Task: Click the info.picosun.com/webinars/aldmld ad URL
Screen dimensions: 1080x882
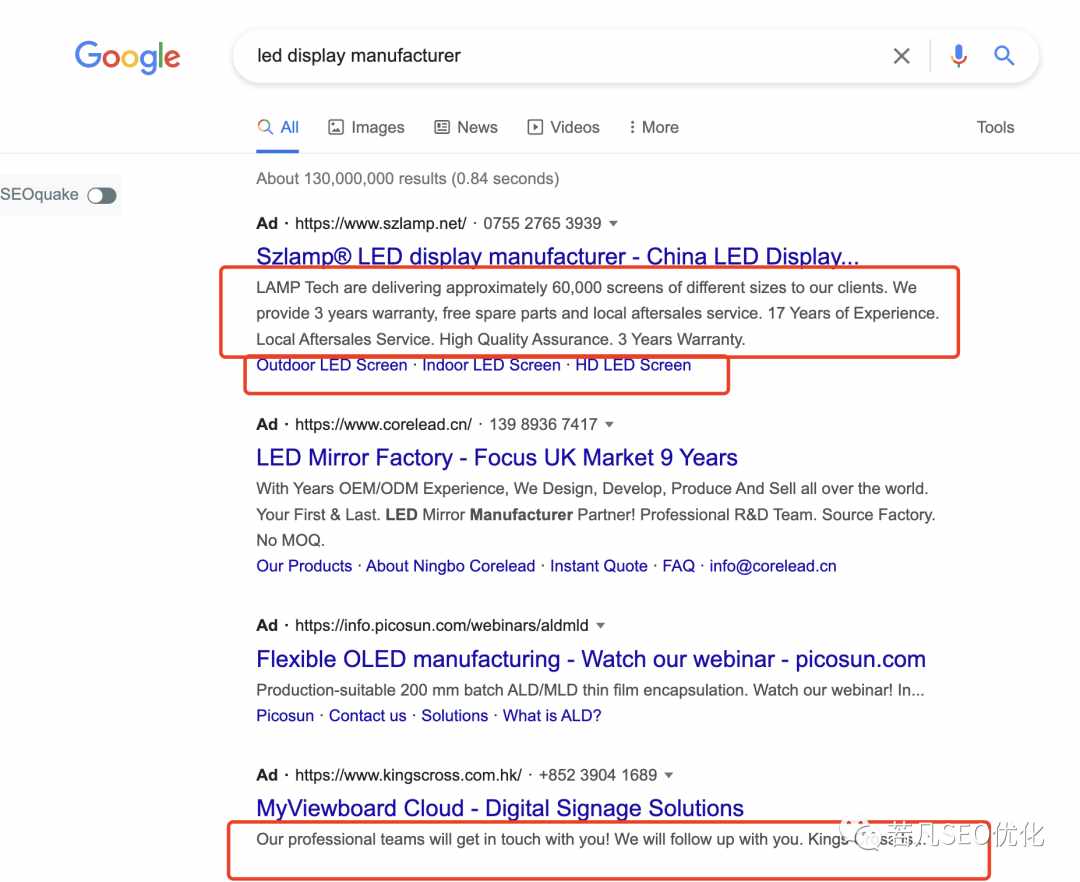Action: click(x=442, y=626)
